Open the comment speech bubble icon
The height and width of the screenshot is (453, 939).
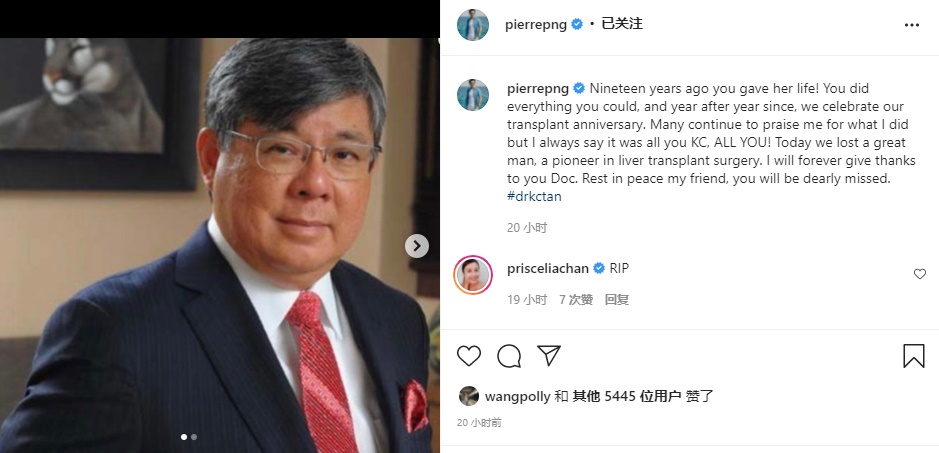(x=509, y=356)
